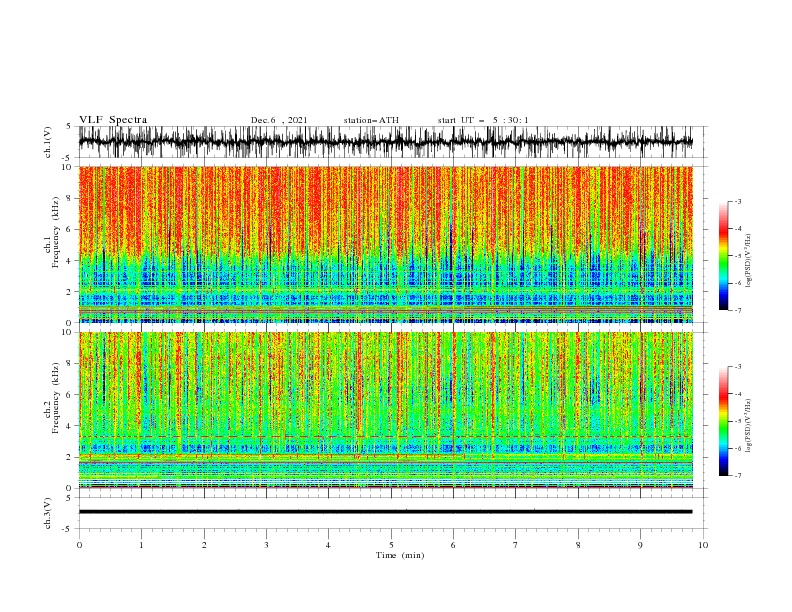Click the ch.1 spectrogram color scale bar
792x612 pixels.
tap(723, 256)
